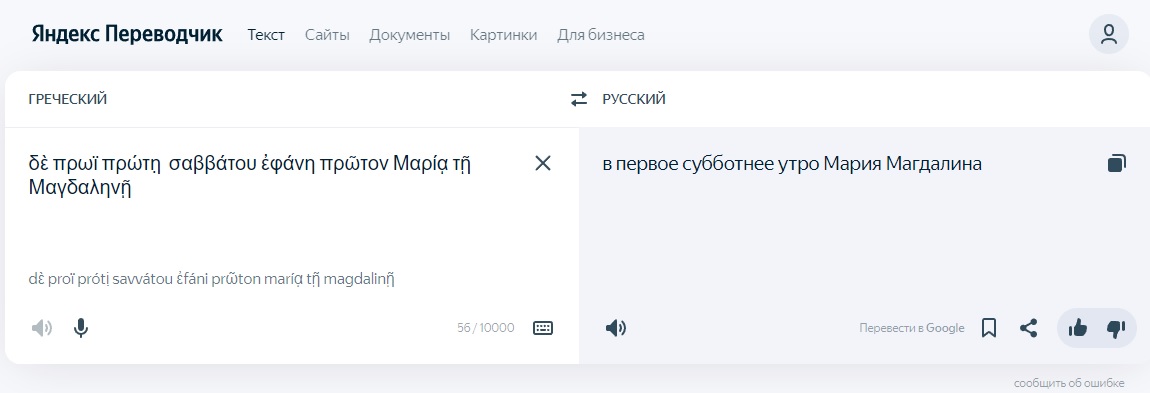Clear the Greek source text
This screenshot has height=393, width=1150.
click(x=543, y=163)
